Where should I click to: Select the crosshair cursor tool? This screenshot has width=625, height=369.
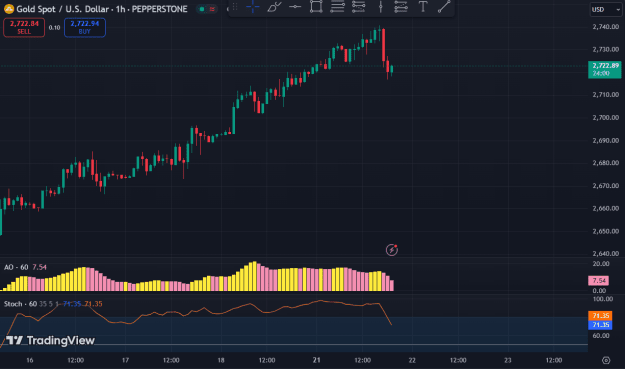(x=253, y=7)
